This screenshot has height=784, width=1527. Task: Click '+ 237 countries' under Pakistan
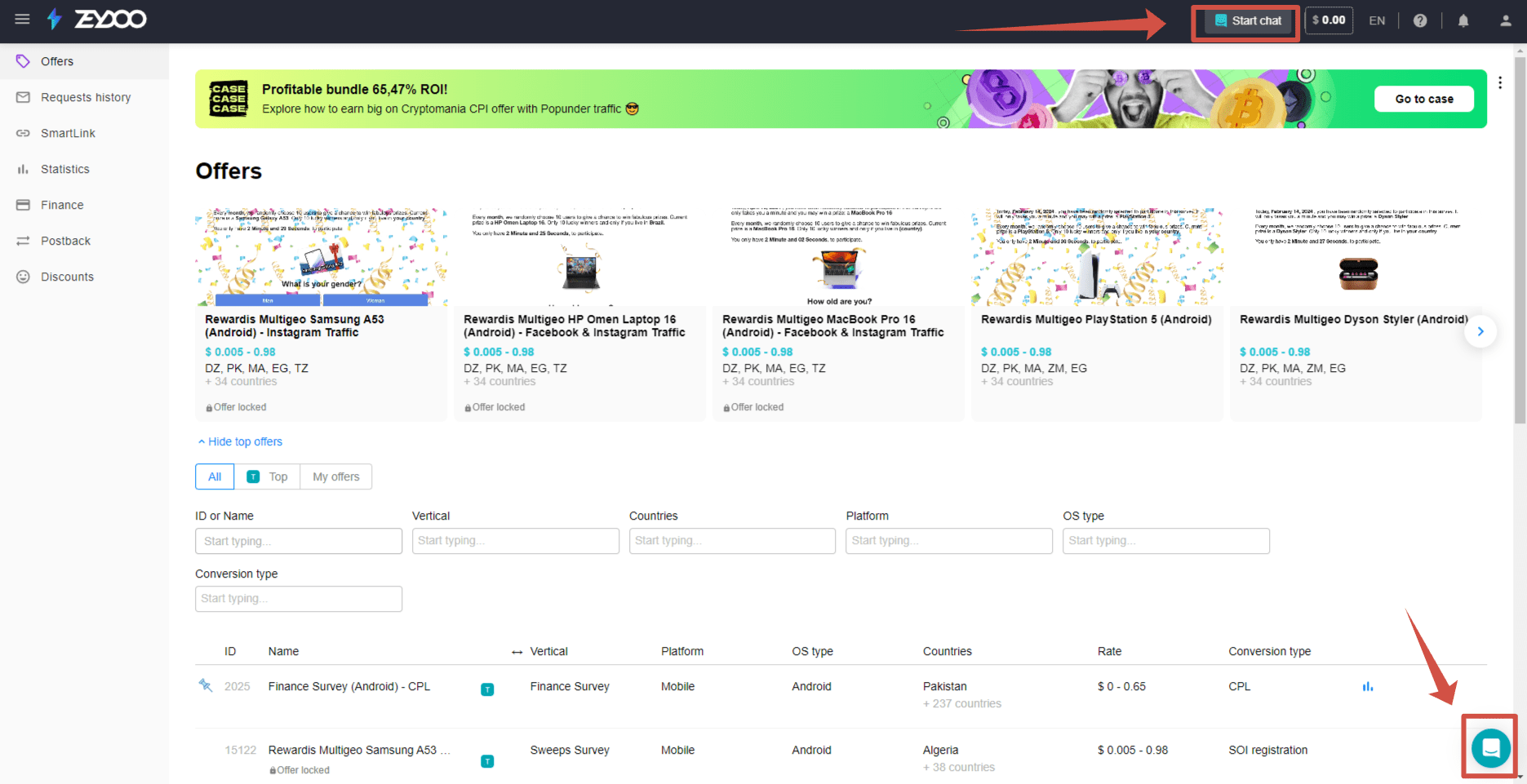962,703
